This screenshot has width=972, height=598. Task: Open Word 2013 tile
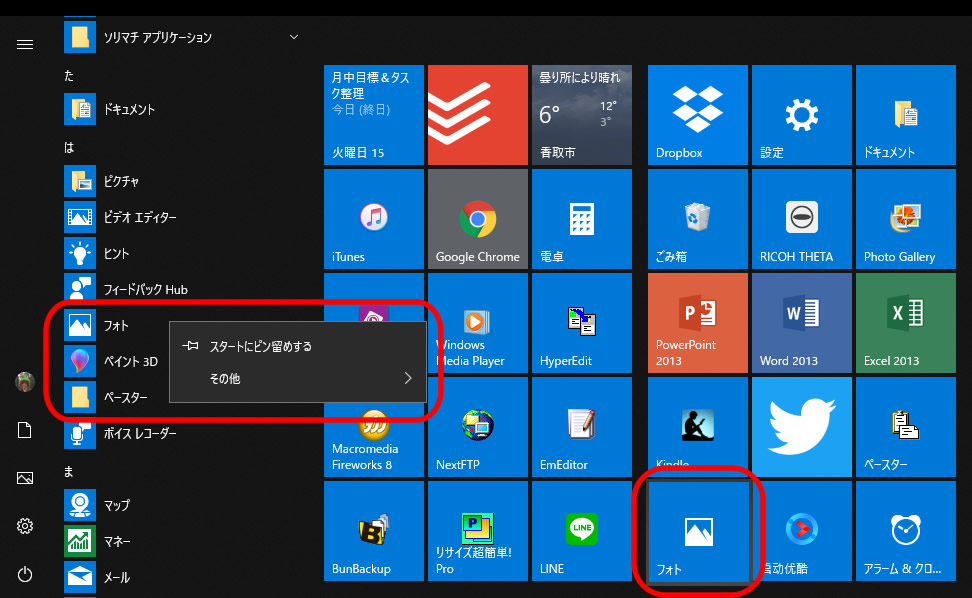point(801,323)
